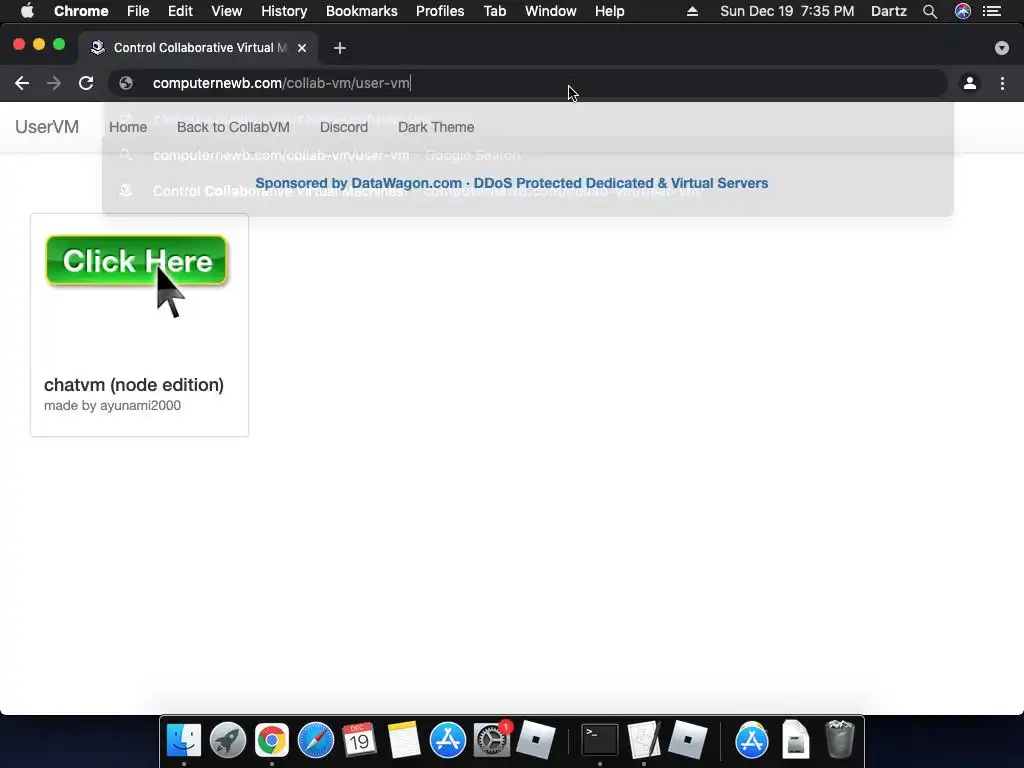Open the Help menu
This screenshot has height=768, width=1024.
click(609, 11)
